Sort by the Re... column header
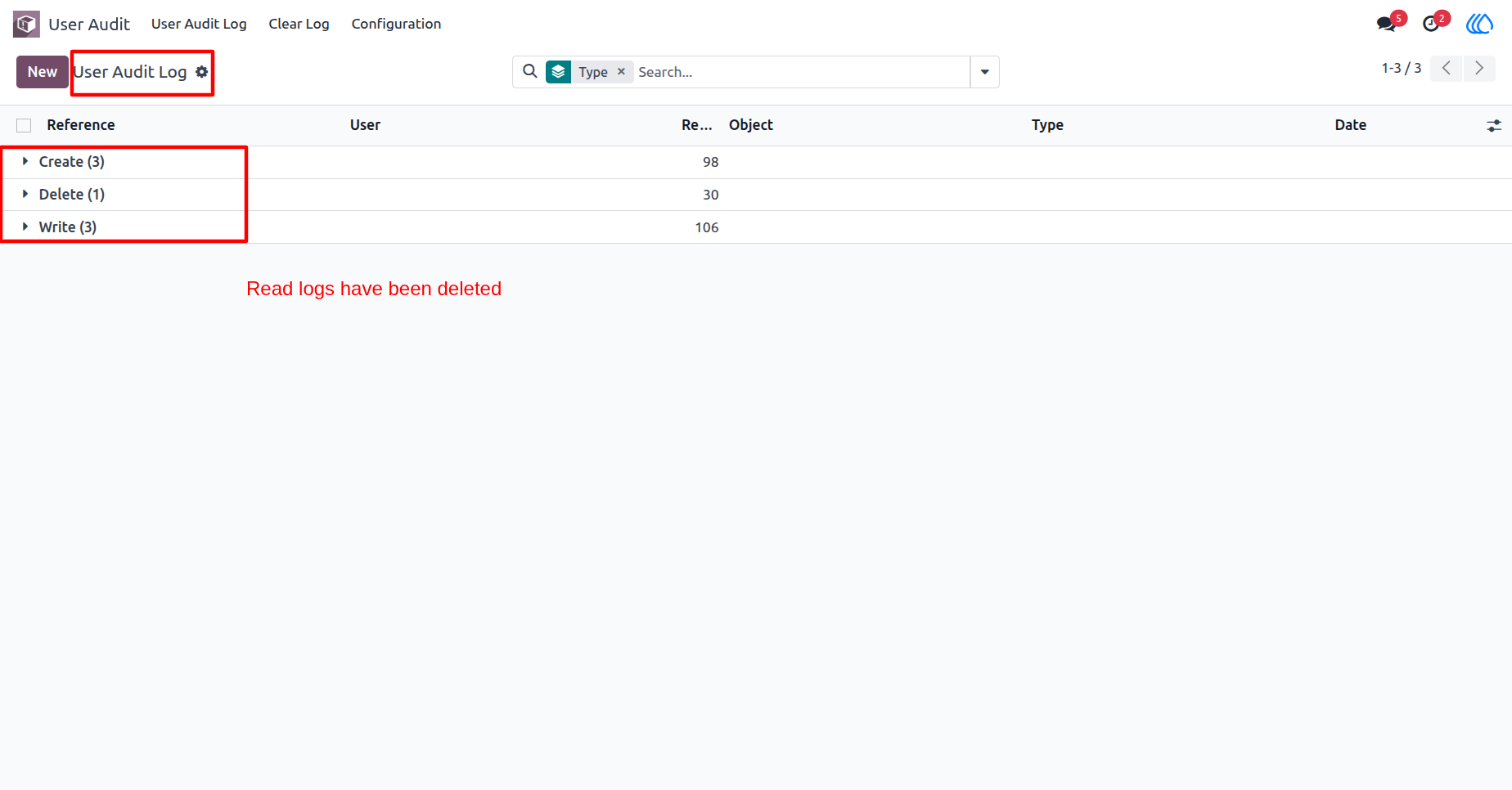This screenshot has height=790, width=1512. [697, 125]
